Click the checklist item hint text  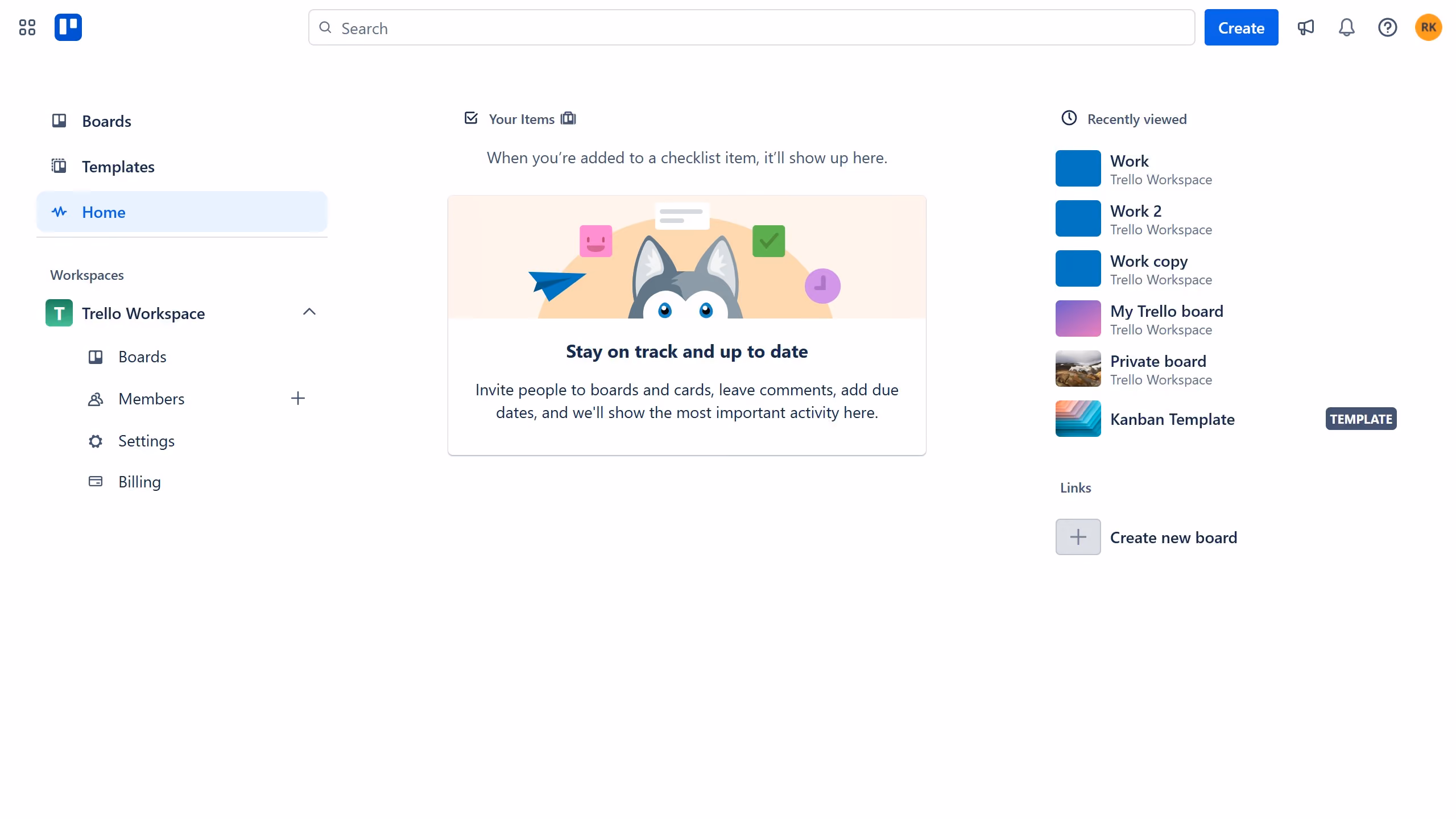[687, 158]
